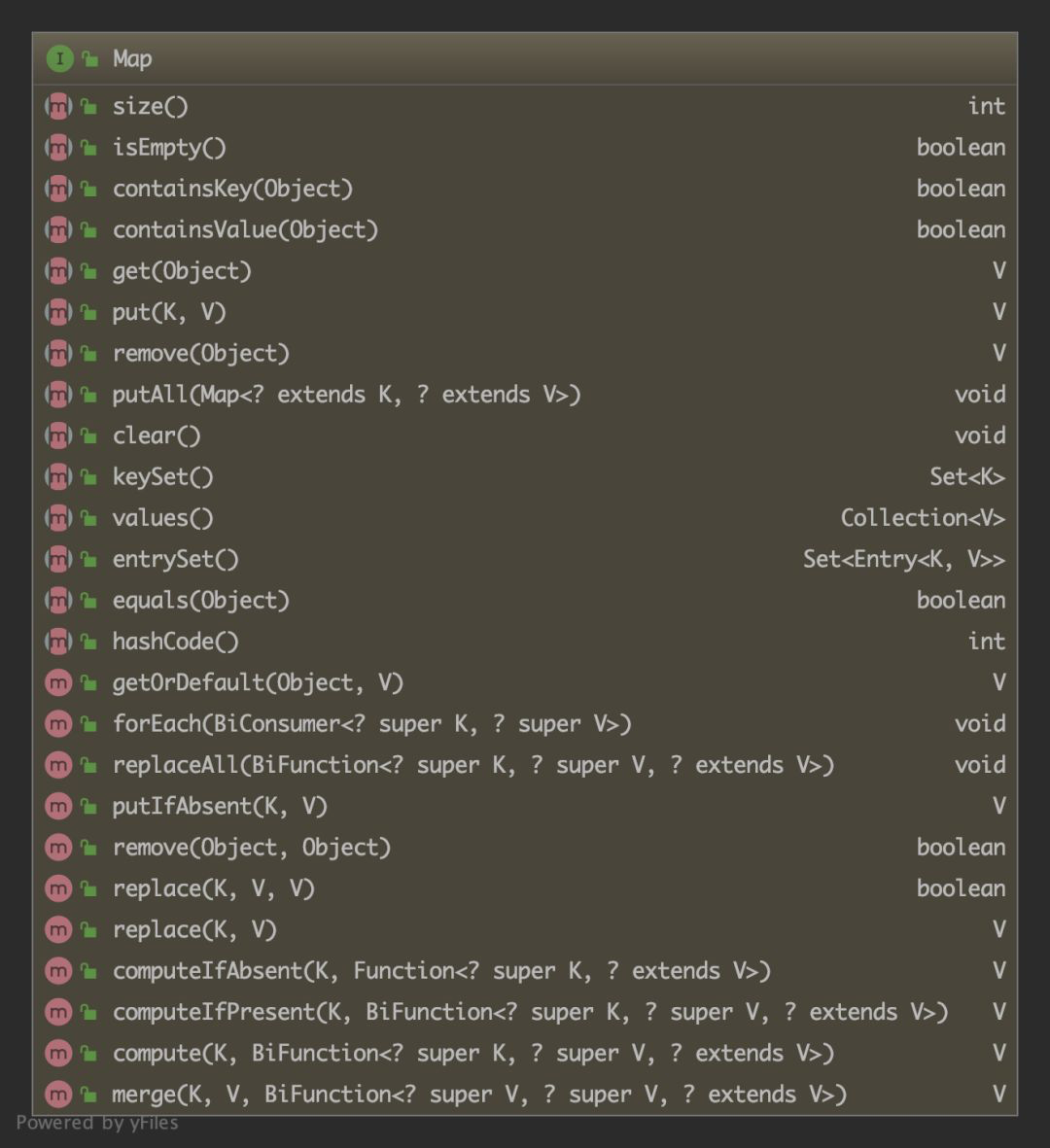The width and height of the screenshot is (1050, 1148).
Task: Click the Powered by yFiles watermark
Action: coord(97,1124)
